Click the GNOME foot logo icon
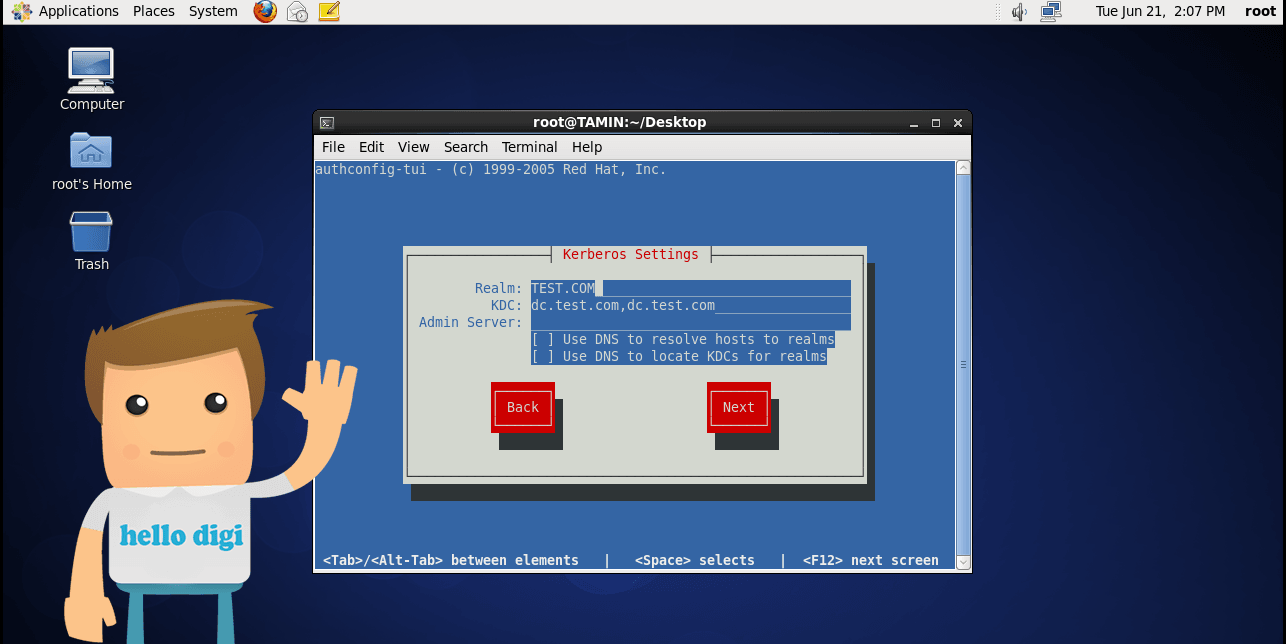 21,11
